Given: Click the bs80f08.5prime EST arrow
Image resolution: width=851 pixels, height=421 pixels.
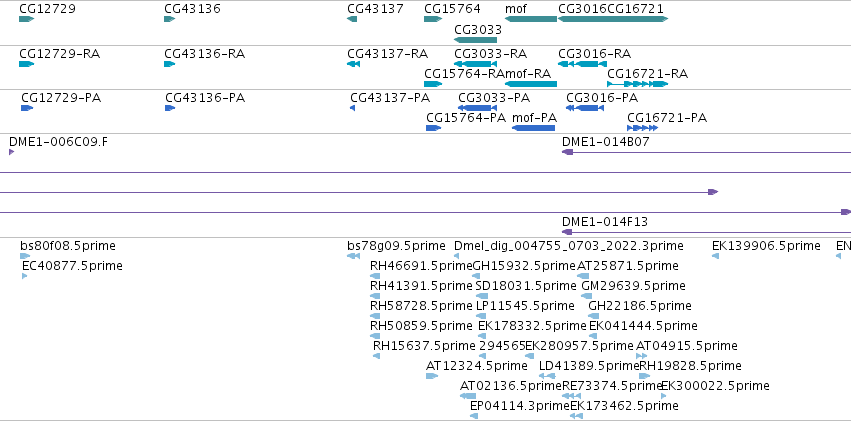Looking at the screenshot, I should point(26,256).
